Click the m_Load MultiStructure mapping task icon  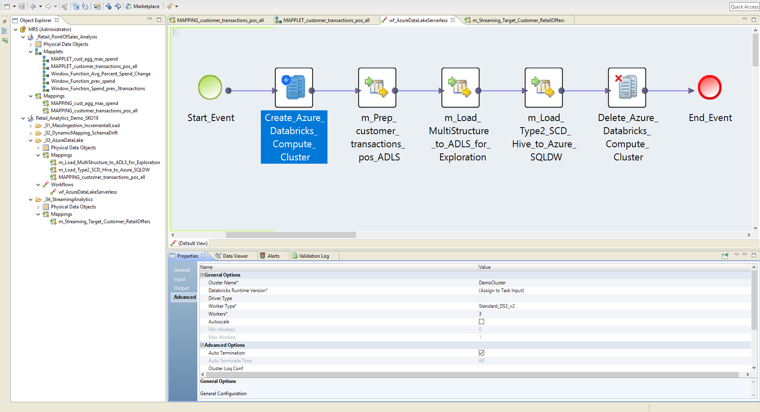(460, 88)
